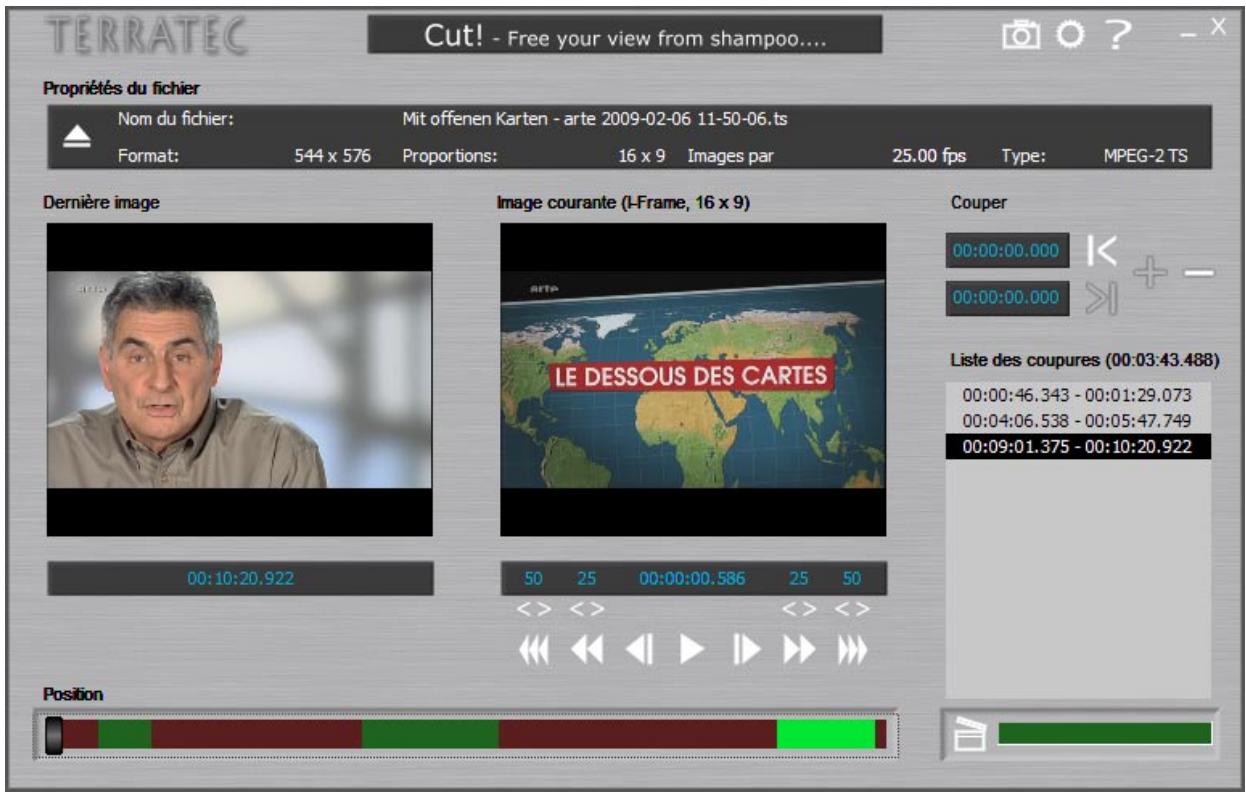
Task: Step one frame backward
Action: [x=641, y=648]
